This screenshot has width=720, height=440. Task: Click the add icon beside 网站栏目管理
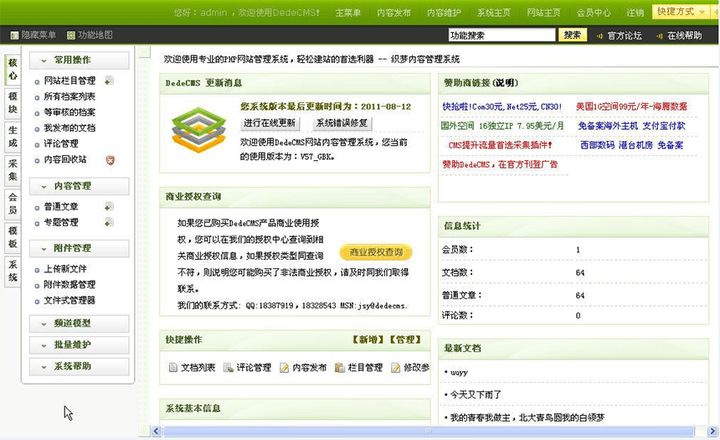[109, 80]
